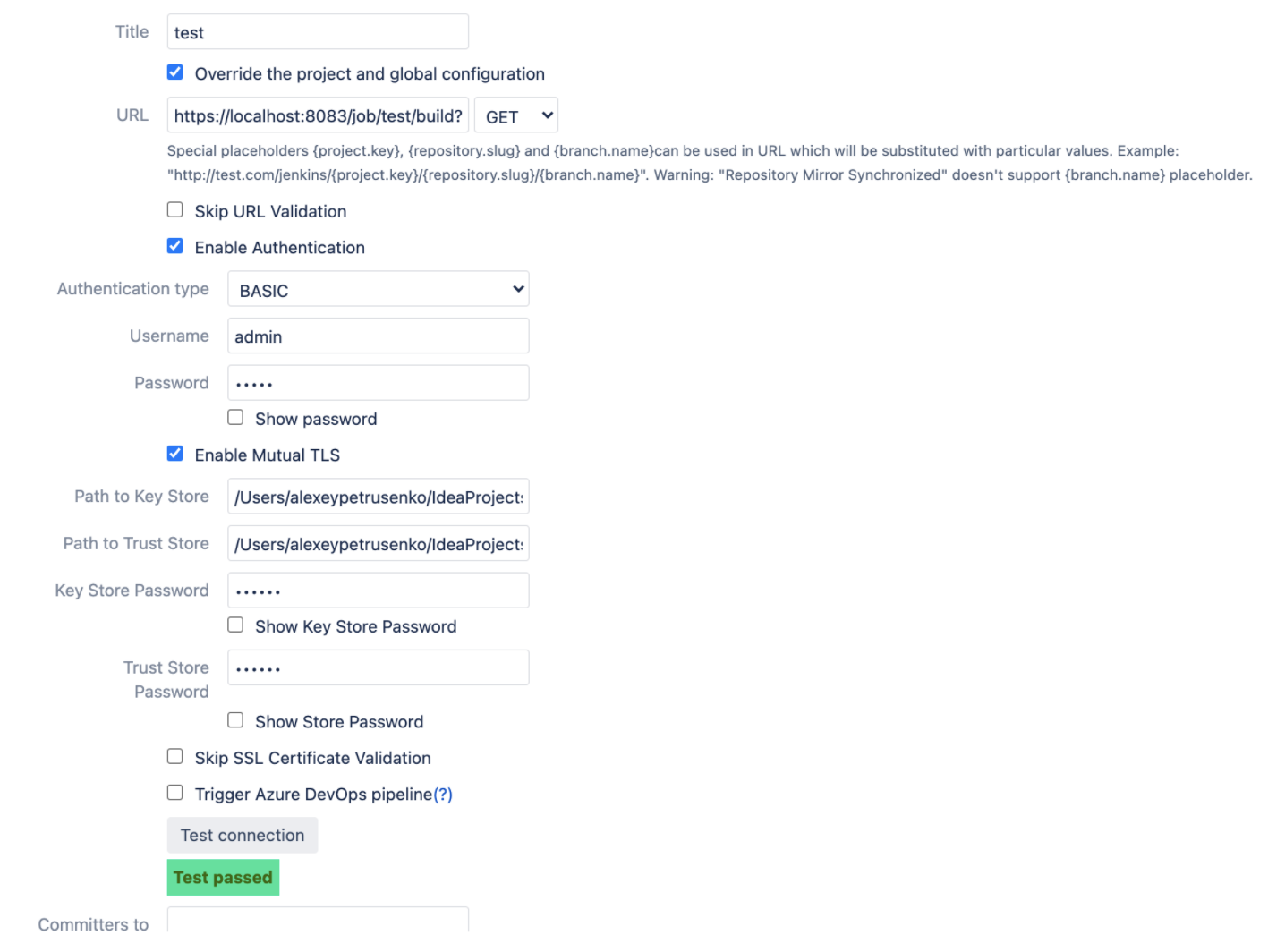Click the Username field containing admin
Screen dimensions: 1285x952
coord(378,336)
